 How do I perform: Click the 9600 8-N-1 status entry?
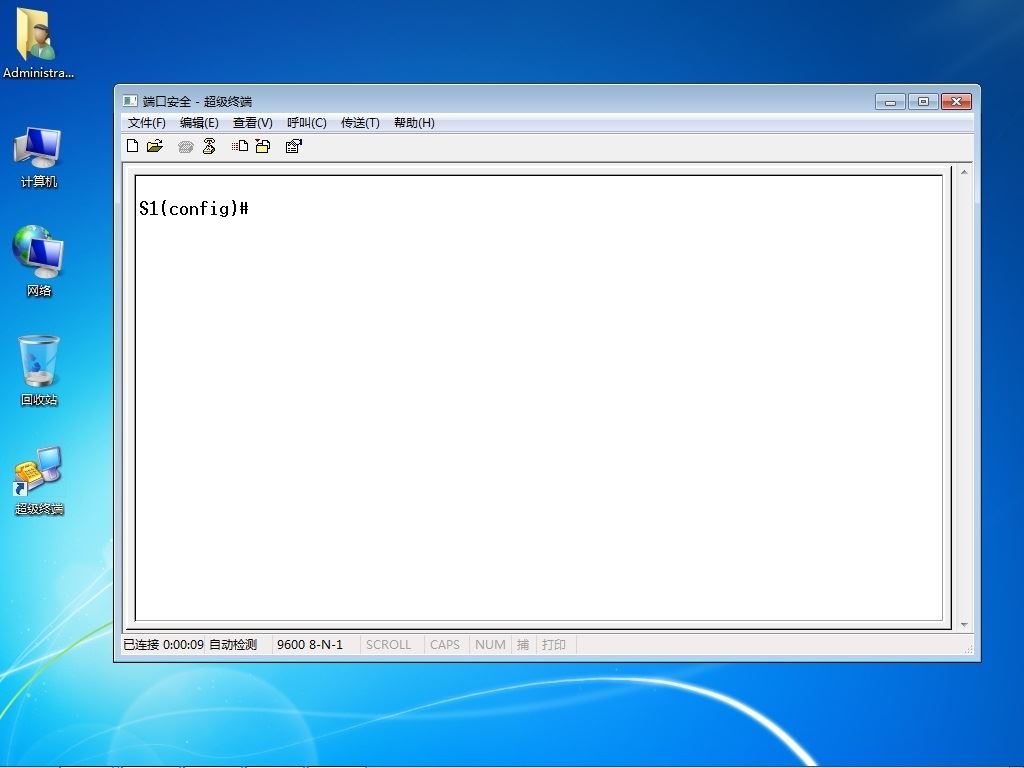[x=310, y=645]
